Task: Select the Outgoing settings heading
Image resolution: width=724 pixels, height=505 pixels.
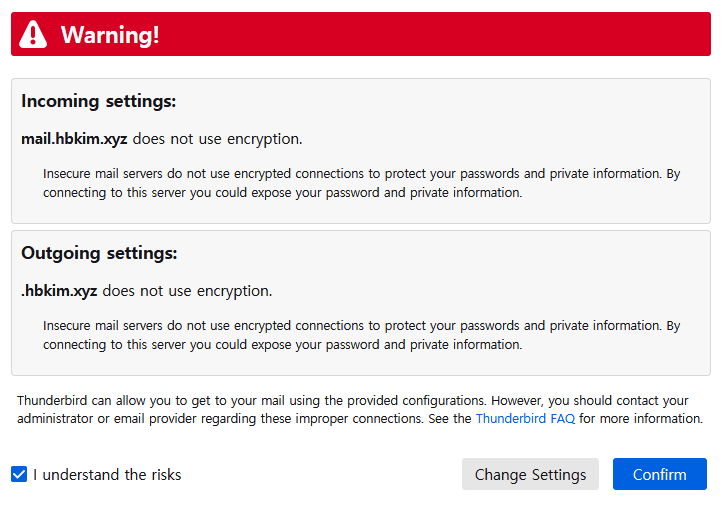Action: 99,253
